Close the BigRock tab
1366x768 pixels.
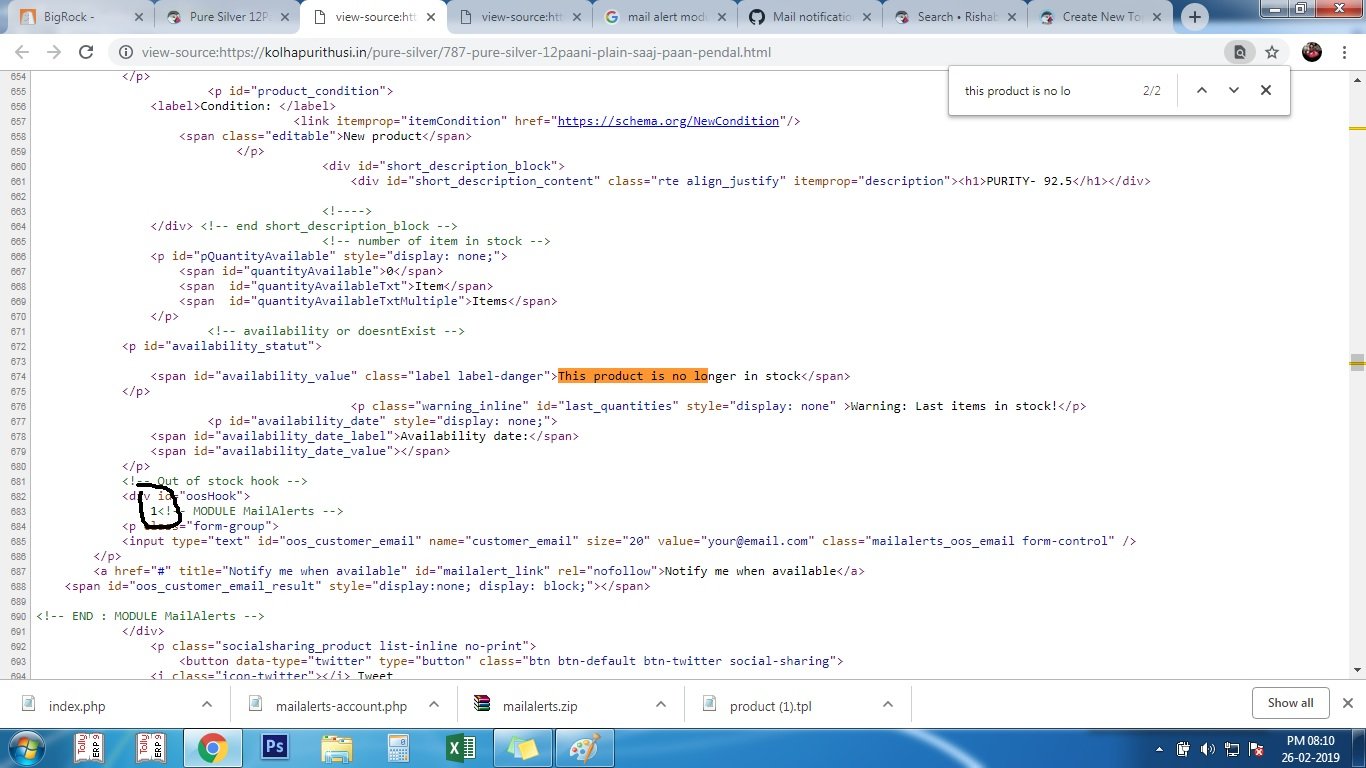pyautogui.click(x=138, y=17)
